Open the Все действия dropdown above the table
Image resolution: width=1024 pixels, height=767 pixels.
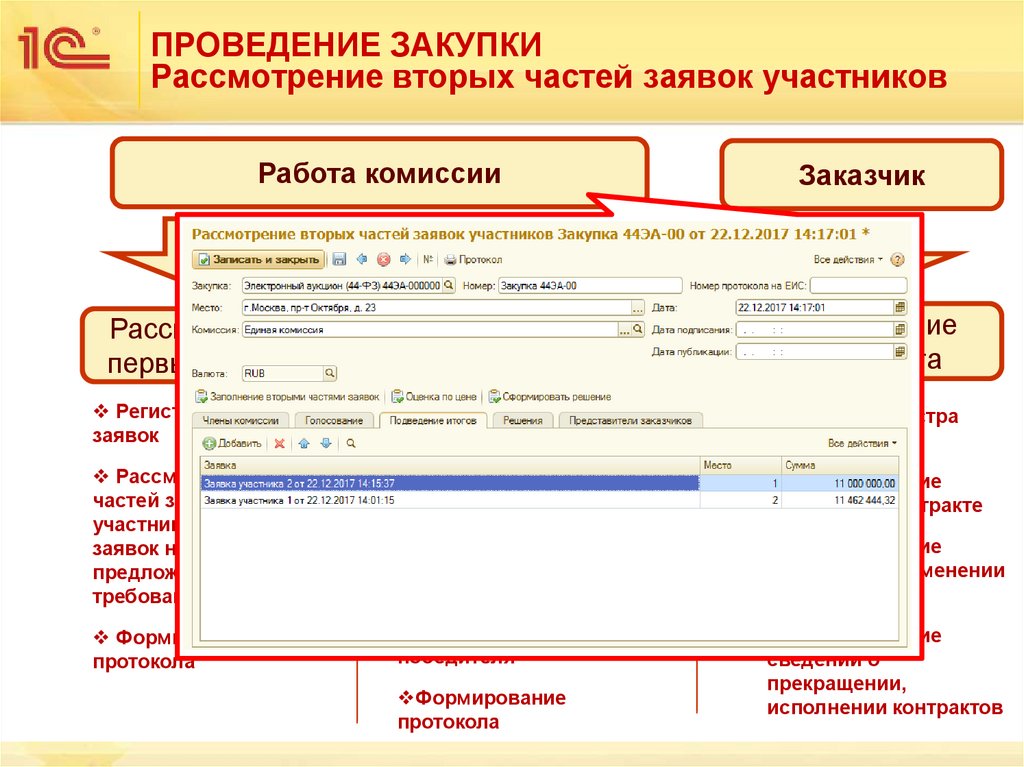click(860, 442)
